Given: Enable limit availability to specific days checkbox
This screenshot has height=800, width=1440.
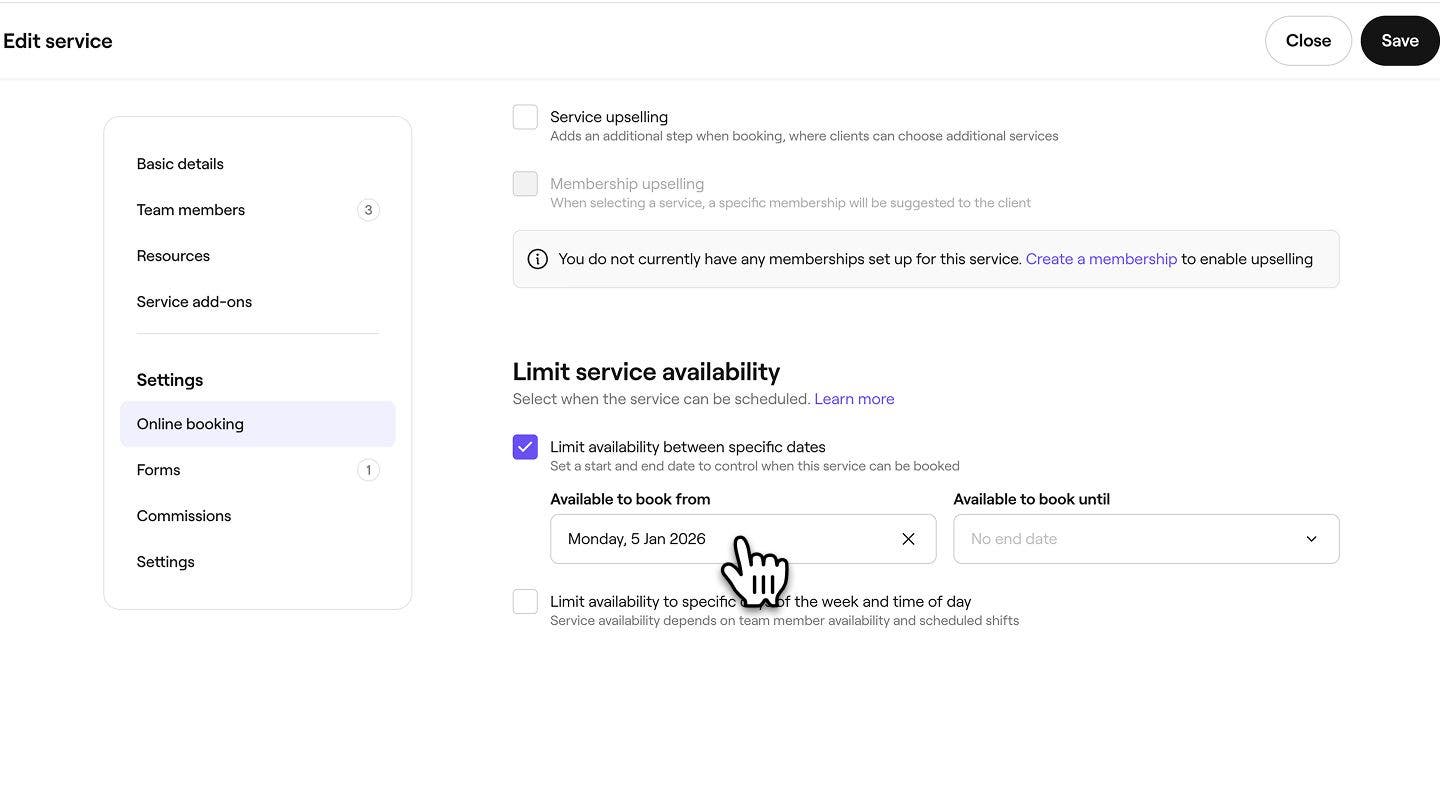Looking at the screenshot, I should (525, 601).
